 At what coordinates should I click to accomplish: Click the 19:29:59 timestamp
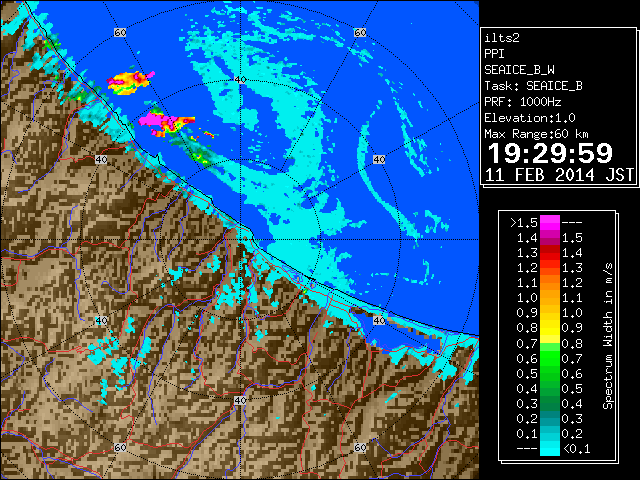[x=550, y=153]
